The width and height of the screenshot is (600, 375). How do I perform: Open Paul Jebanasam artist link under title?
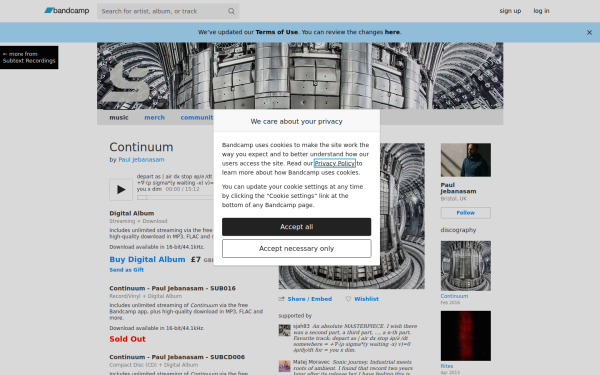(141, 160)
